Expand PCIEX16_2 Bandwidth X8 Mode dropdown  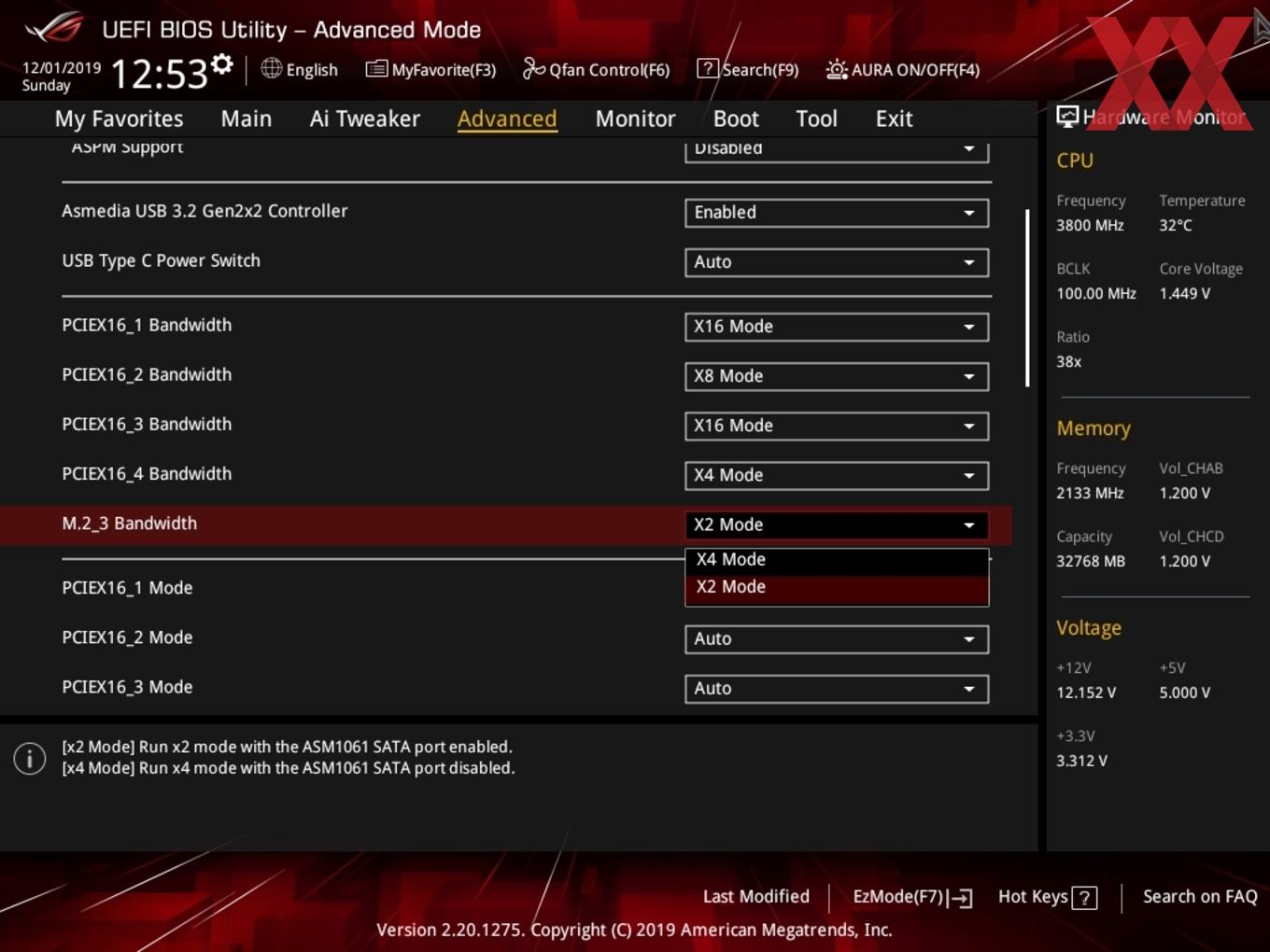pyautogui.click(x=837, y=376)
